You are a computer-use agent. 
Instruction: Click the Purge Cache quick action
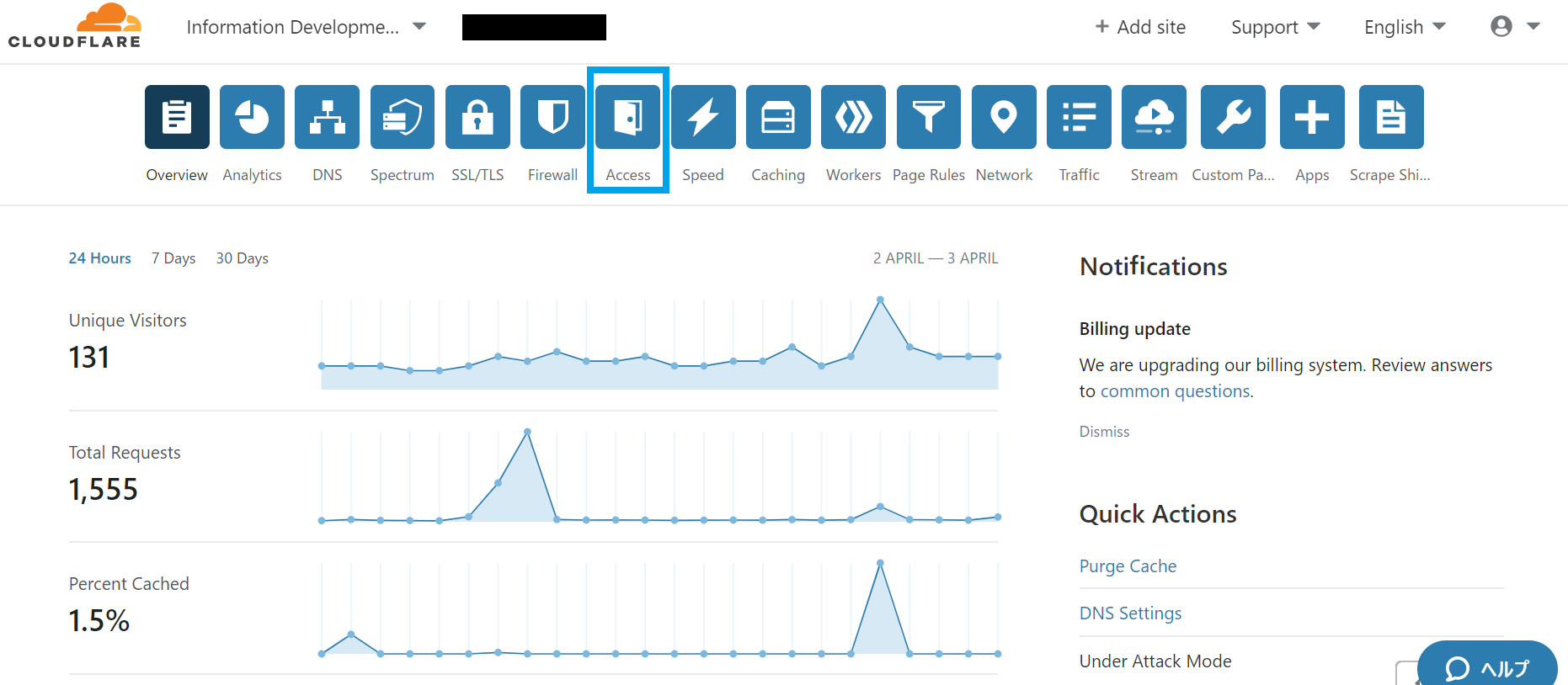1128,566
